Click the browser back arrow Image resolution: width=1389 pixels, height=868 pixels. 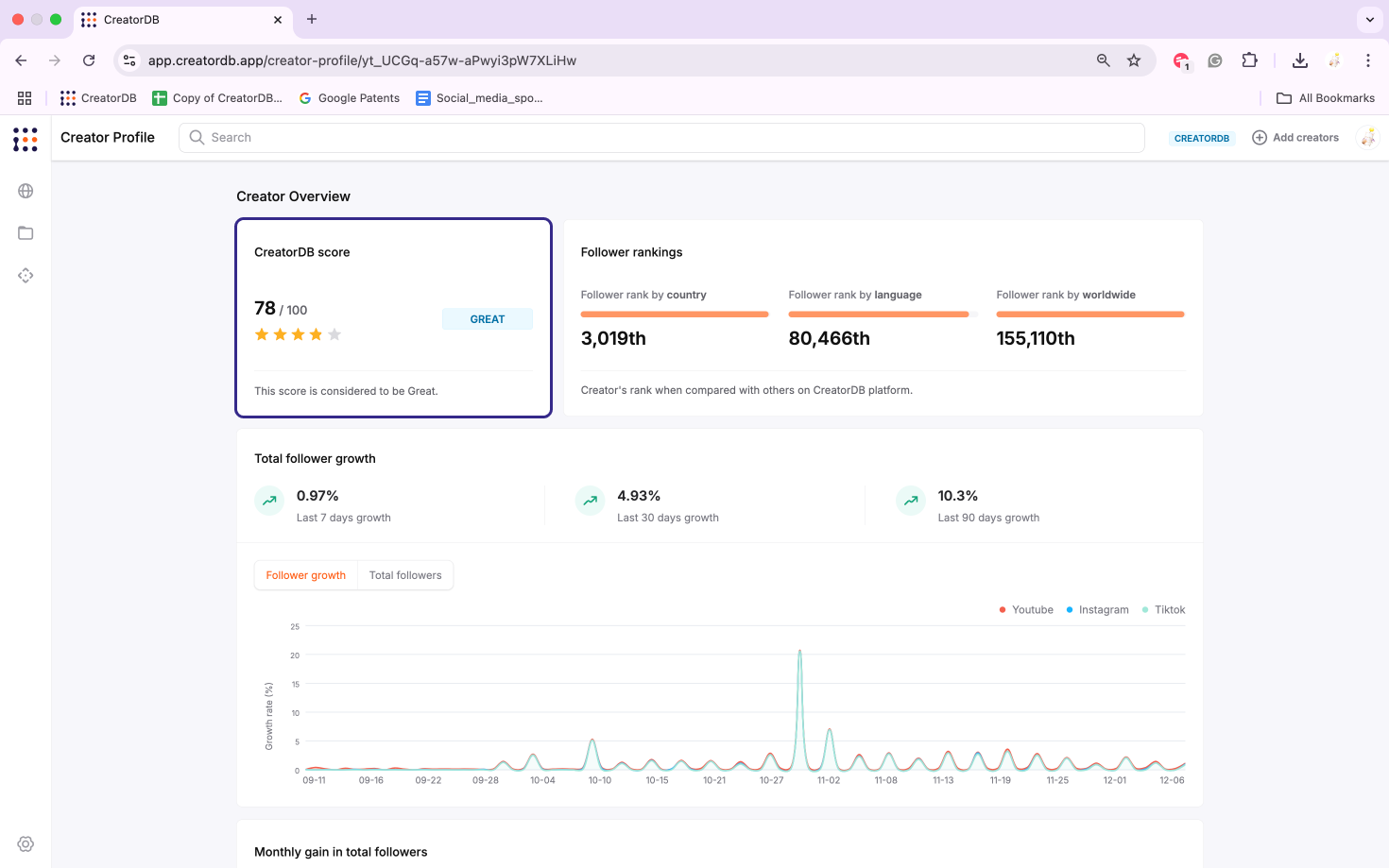pos(21,60)
